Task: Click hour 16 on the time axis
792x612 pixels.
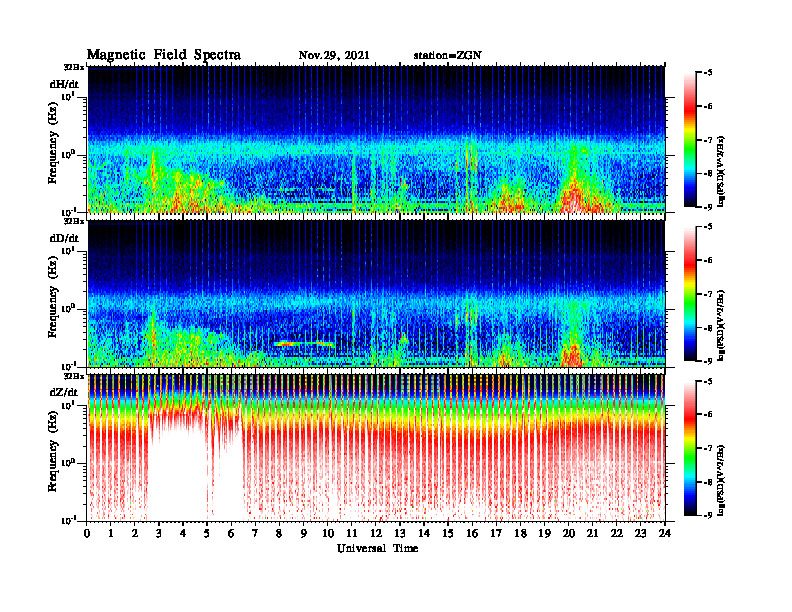Action: (x=472, y=534)
